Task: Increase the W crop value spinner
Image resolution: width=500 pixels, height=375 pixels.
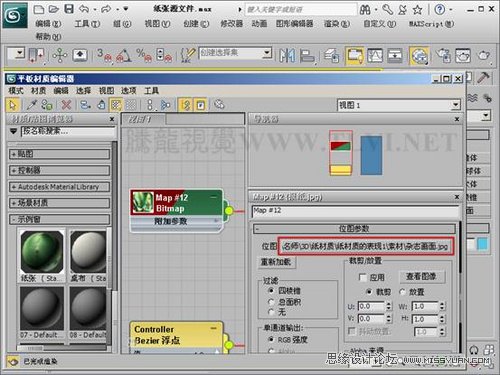Action: coord(442,304)
